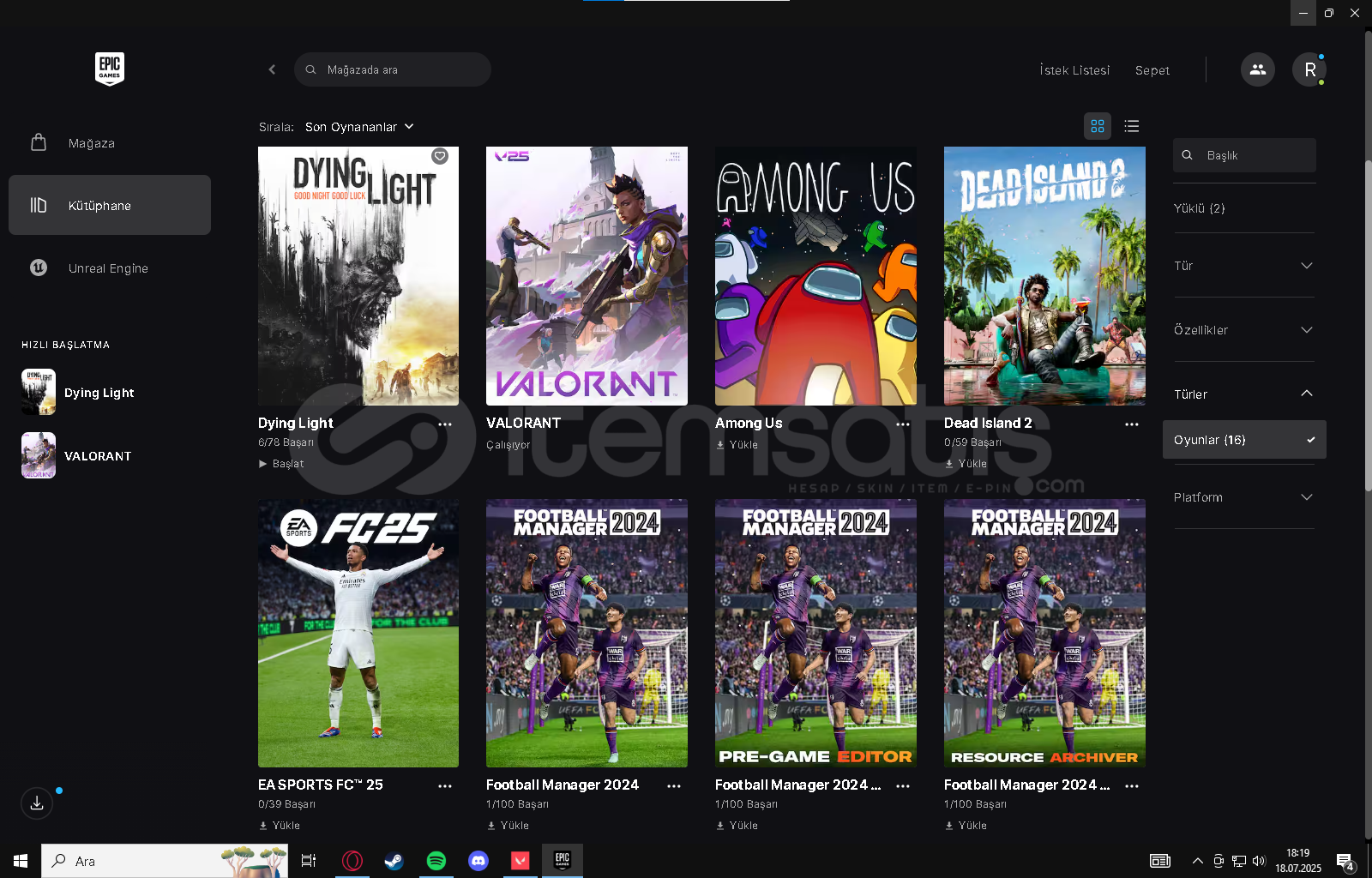Click the Kütüphane library icon

pyautogui.click(x=39, y=205)
